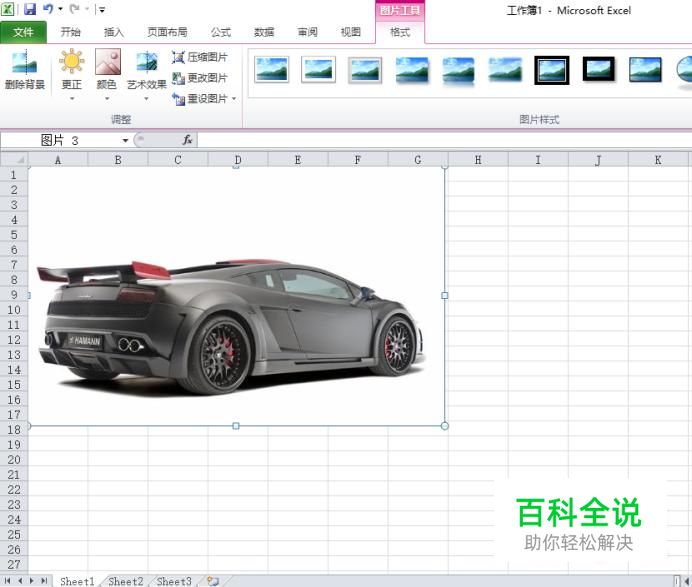Select row 1 header
This screenshot has width=692, height=587.
14,175
